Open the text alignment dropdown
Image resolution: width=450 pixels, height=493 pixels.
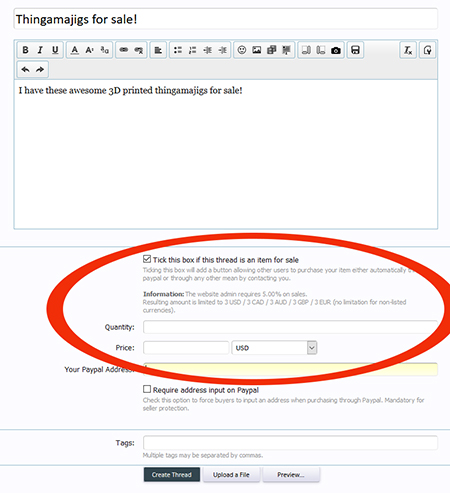pos(158,50)
